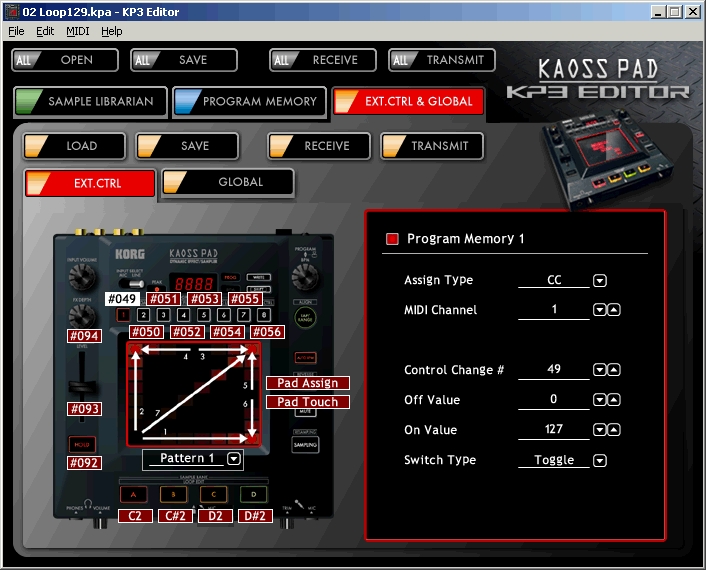
Task: Click program memory button 2 on device
Action: click(x=144, y=315)
